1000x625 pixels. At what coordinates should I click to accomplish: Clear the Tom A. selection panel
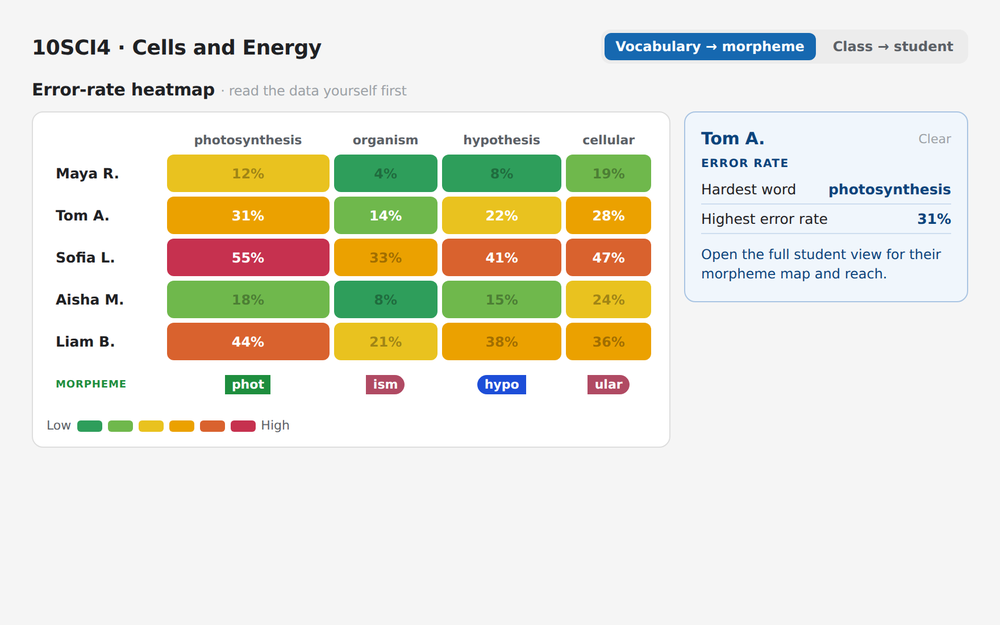tap(934, 139)
